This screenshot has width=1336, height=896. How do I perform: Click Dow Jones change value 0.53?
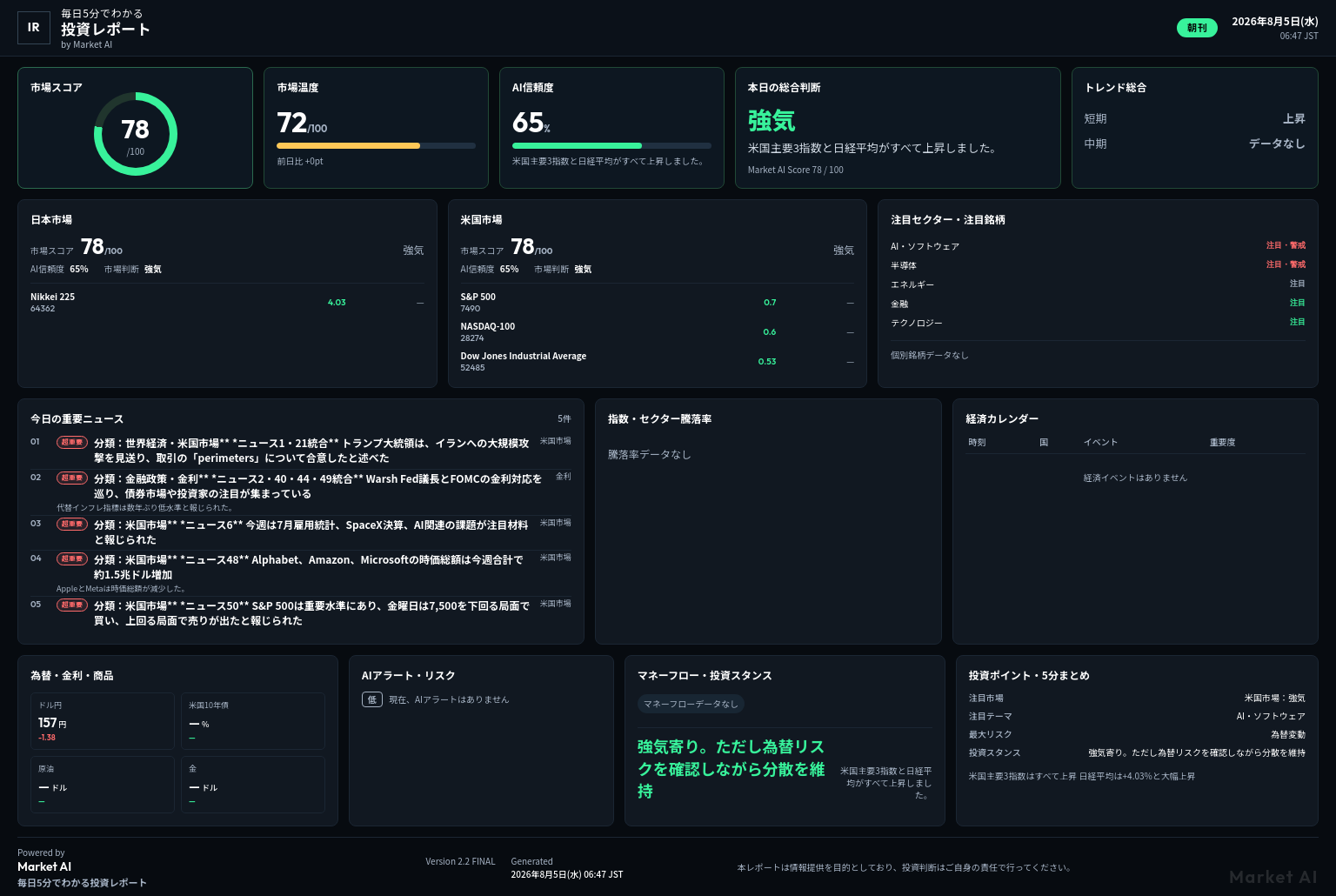(767, 362)
